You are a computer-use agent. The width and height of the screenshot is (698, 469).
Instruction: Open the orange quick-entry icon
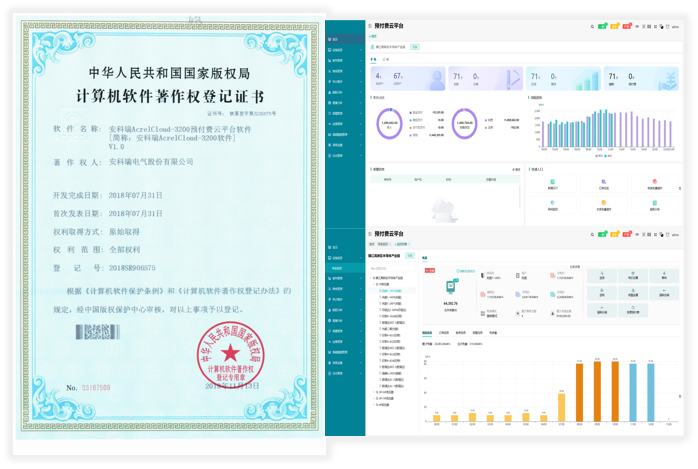604,202
